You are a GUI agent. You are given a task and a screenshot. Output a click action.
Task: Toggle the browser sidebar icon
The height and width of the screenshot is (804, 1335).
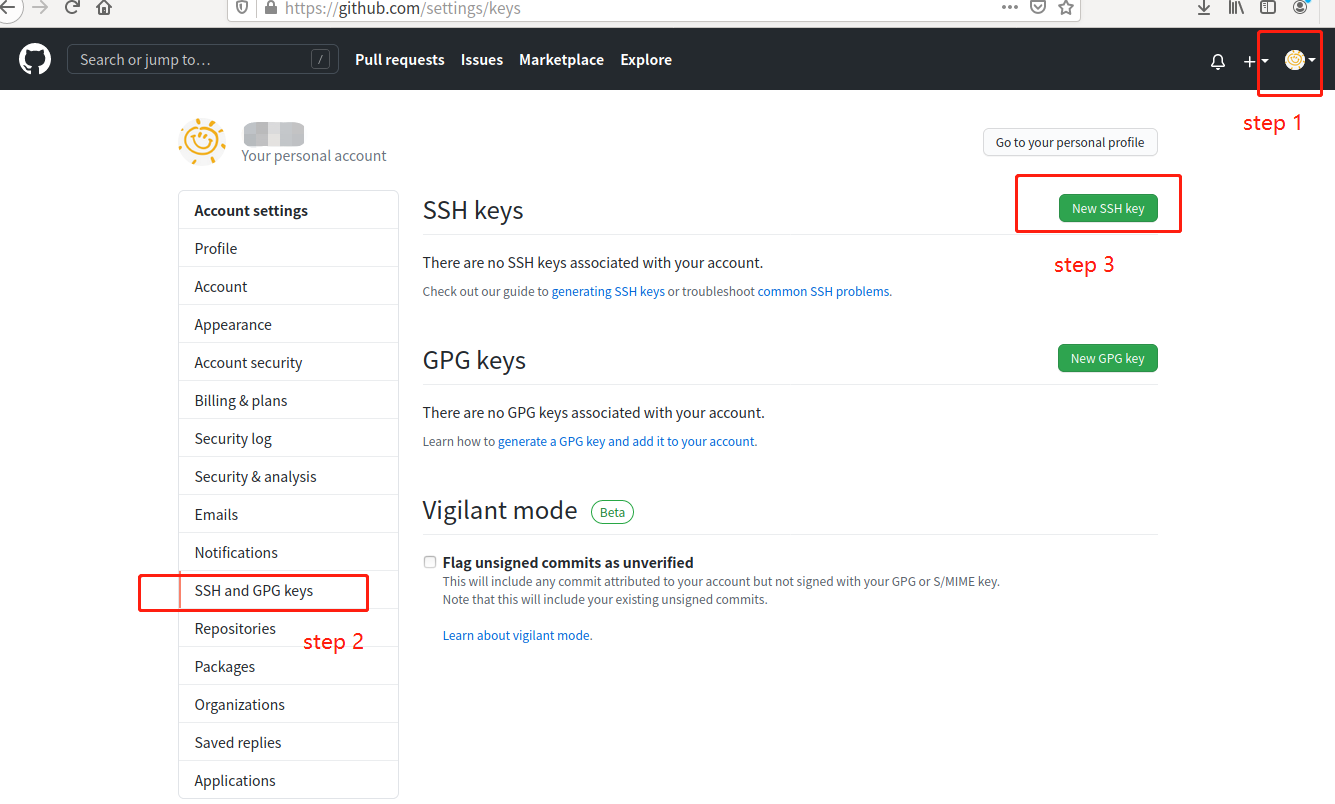pos(1268,8)
